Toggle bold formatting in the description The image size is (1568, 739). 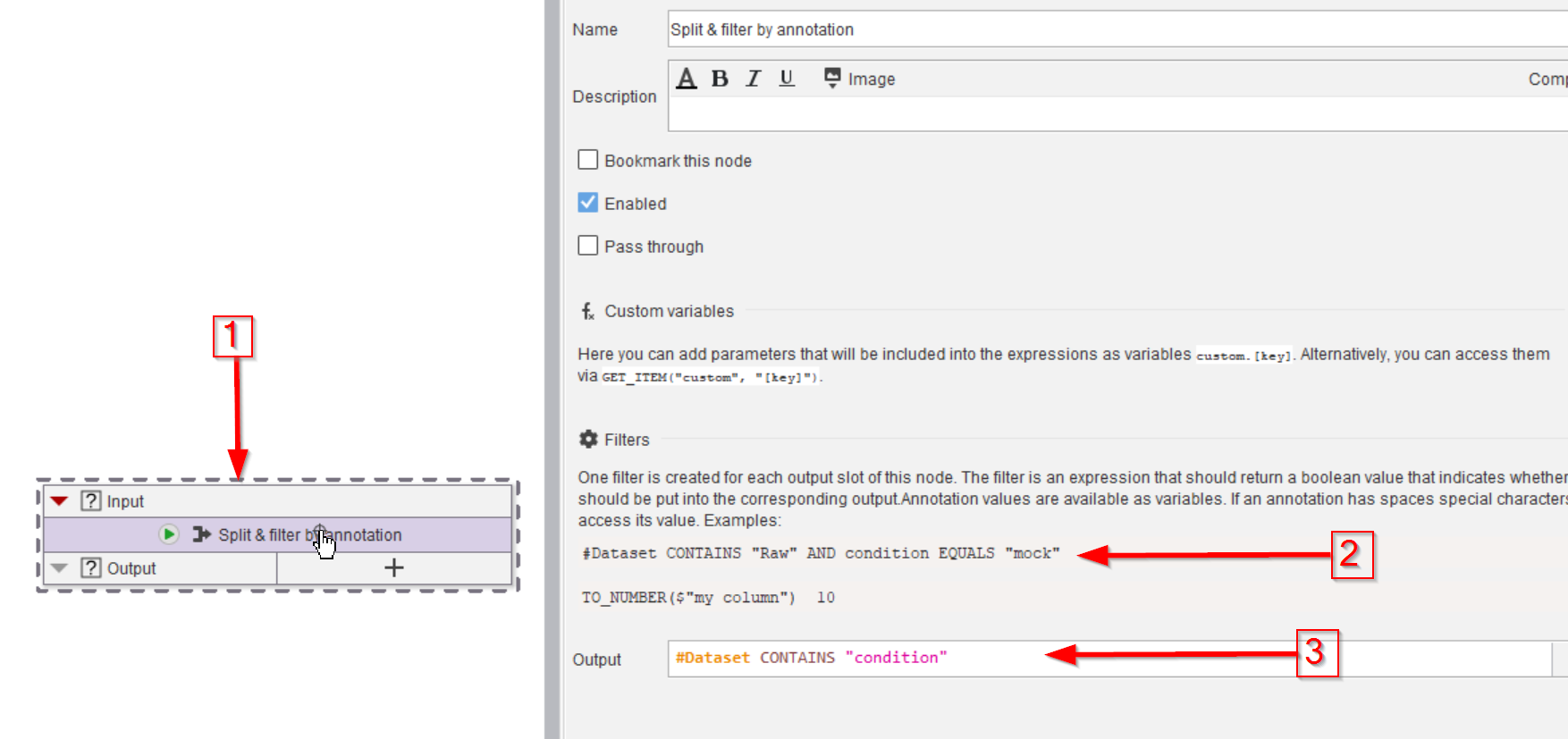pos(720,79)
